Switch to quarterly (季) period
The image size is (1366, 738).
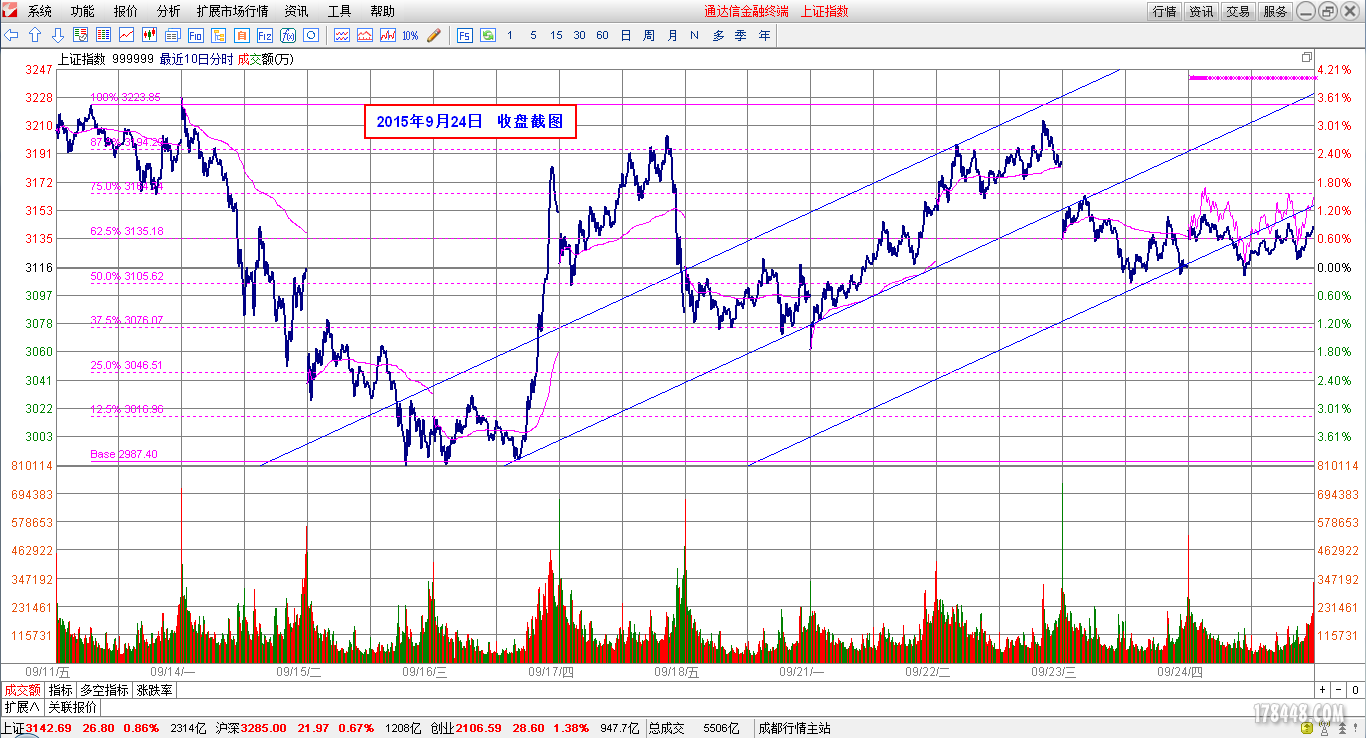(741, 35)
